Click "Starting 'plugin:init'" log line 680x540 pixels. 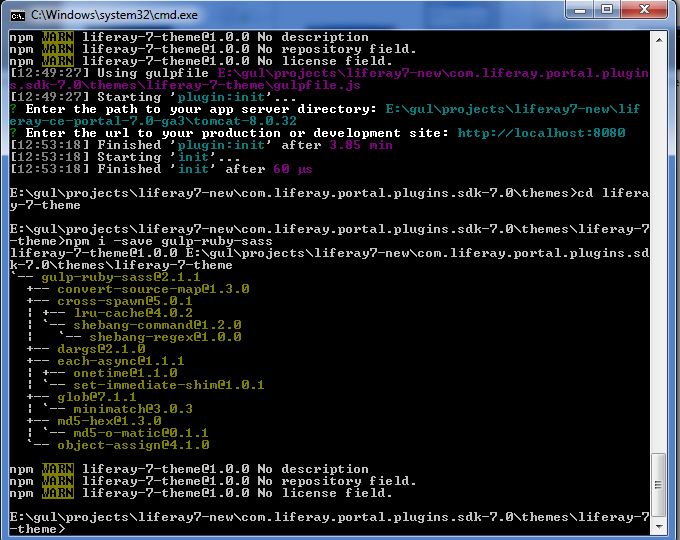click(153, 97)
